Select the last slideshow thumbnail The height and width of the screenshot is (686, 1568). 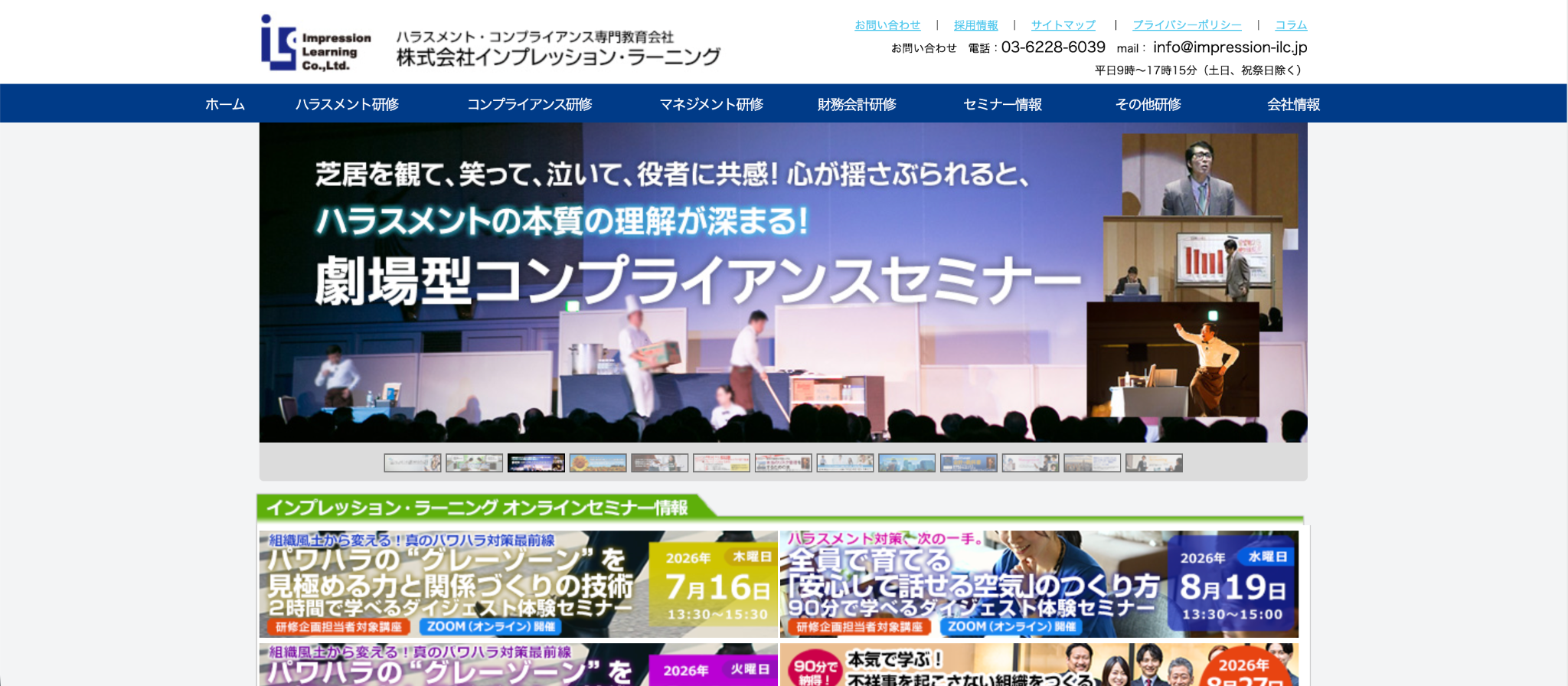1154,463
